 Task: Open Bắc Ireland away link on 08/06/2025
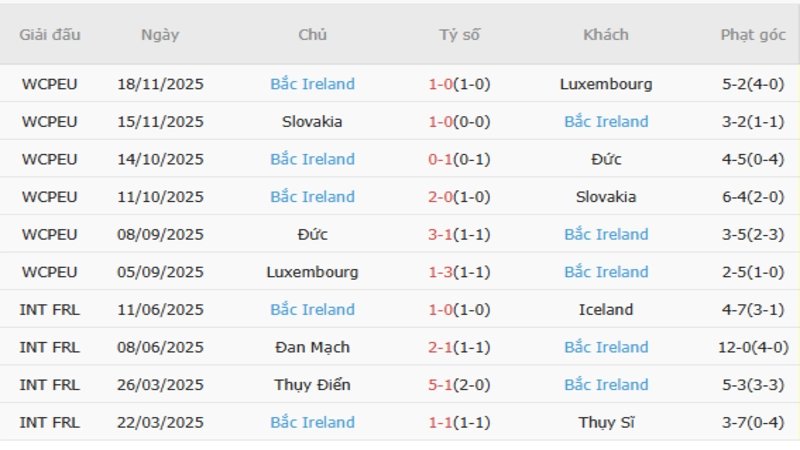click(x=606, y=347)
